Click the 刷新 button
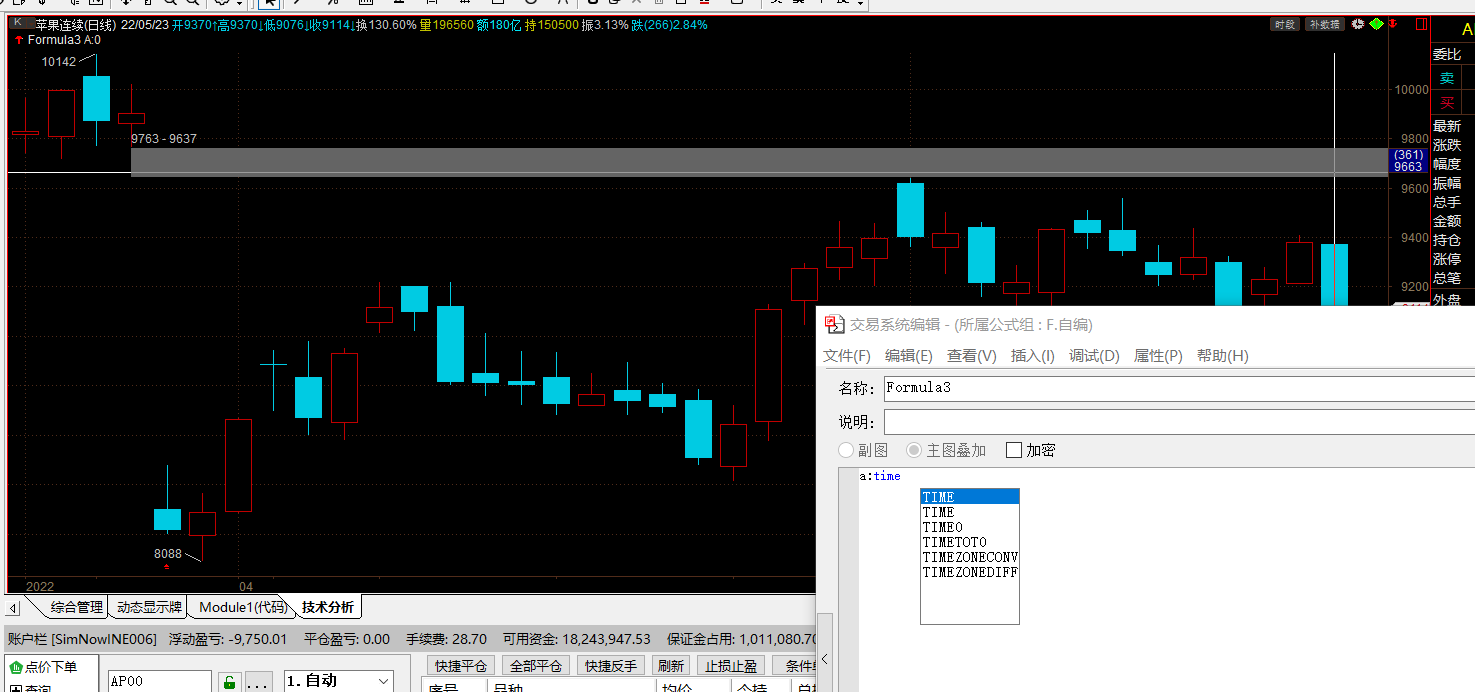 670,666
